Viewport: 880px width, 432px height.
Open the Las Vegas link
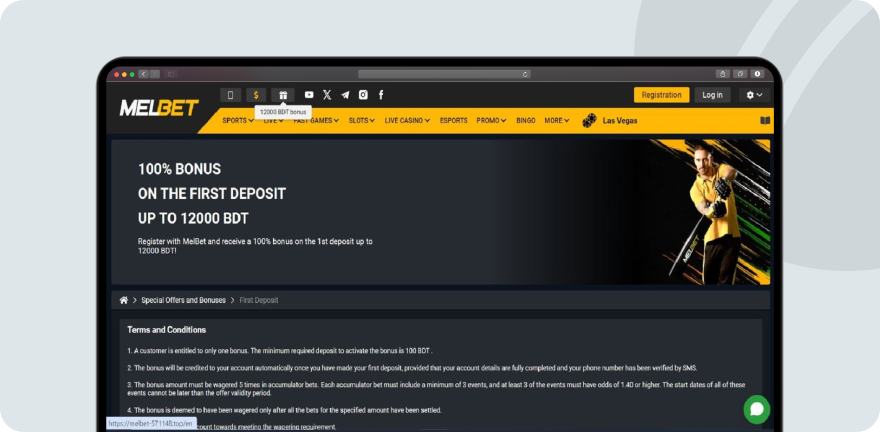(x=620, y=121)
